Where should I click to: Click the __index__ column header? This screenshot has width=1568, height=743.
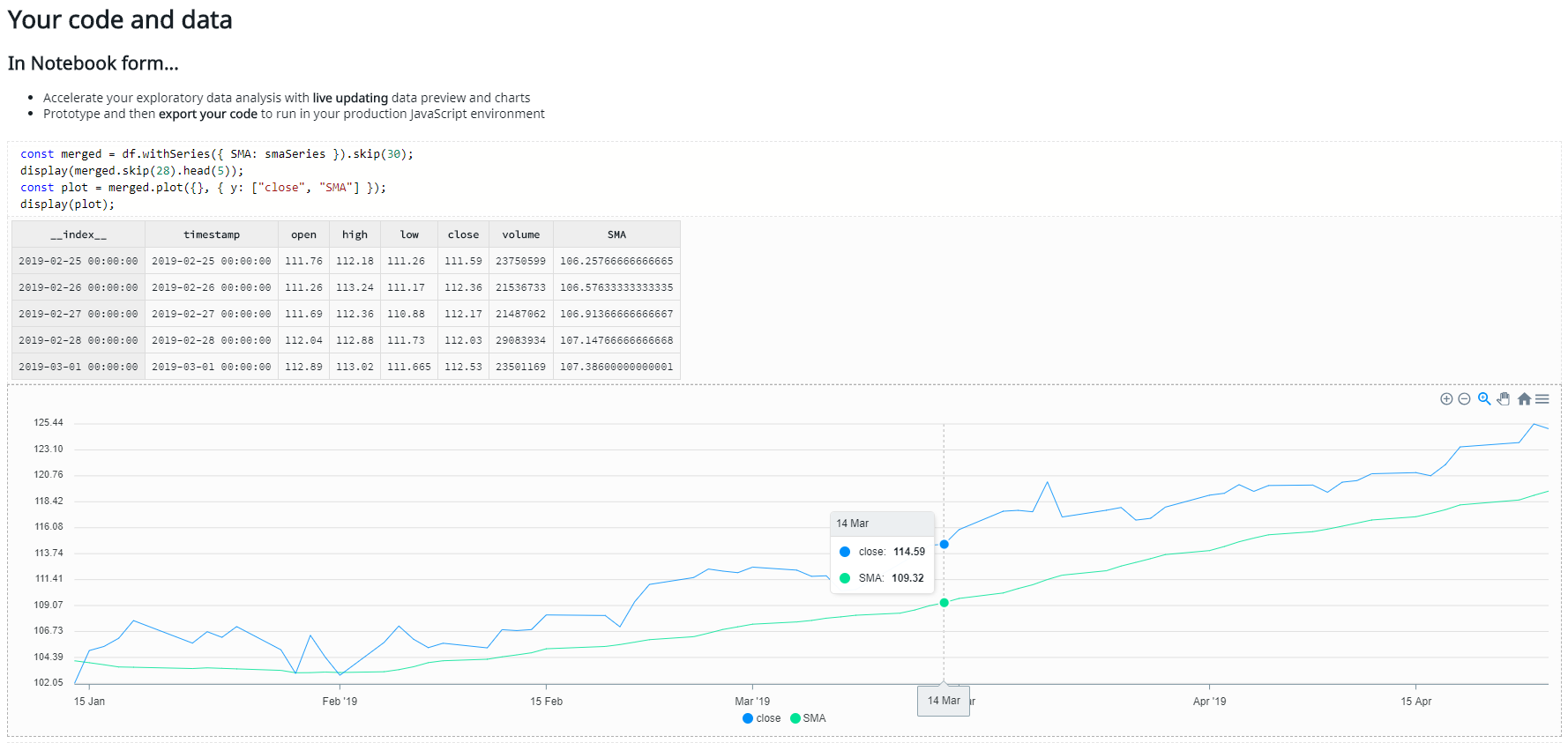(x=78, y=234)
